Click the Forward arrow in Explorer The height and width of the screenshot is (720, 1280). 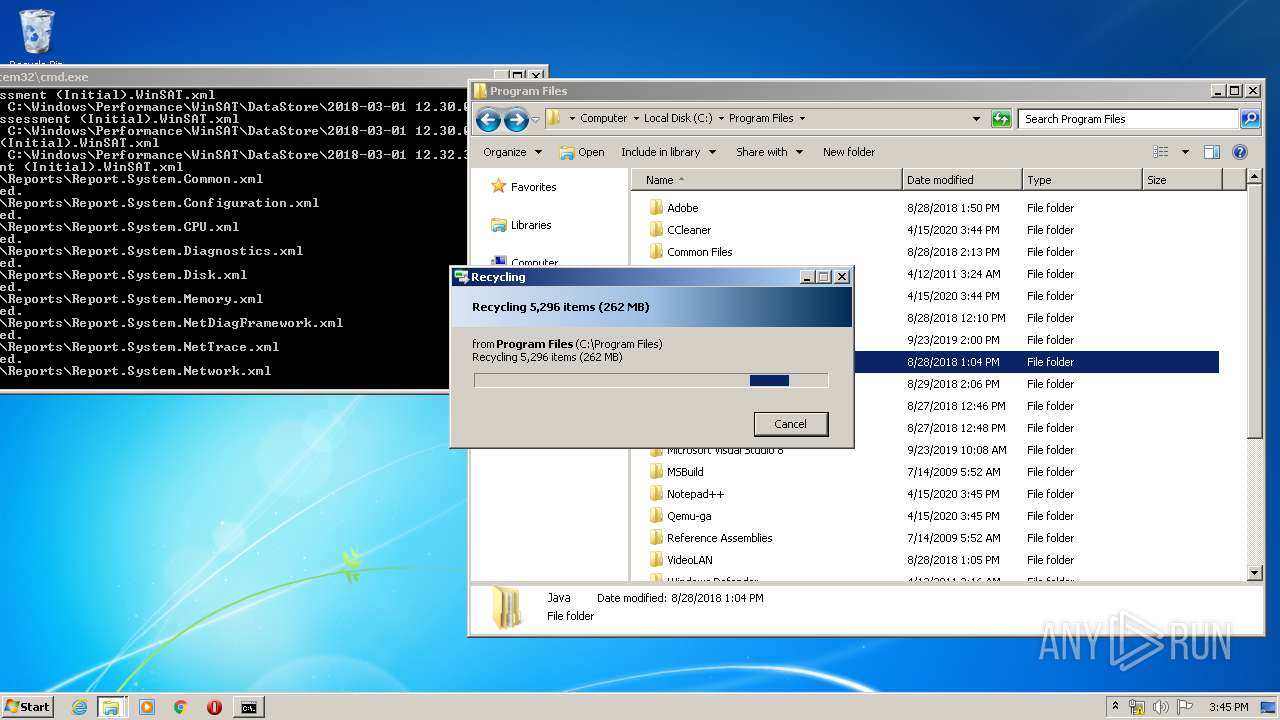click(x=516, y=120)
